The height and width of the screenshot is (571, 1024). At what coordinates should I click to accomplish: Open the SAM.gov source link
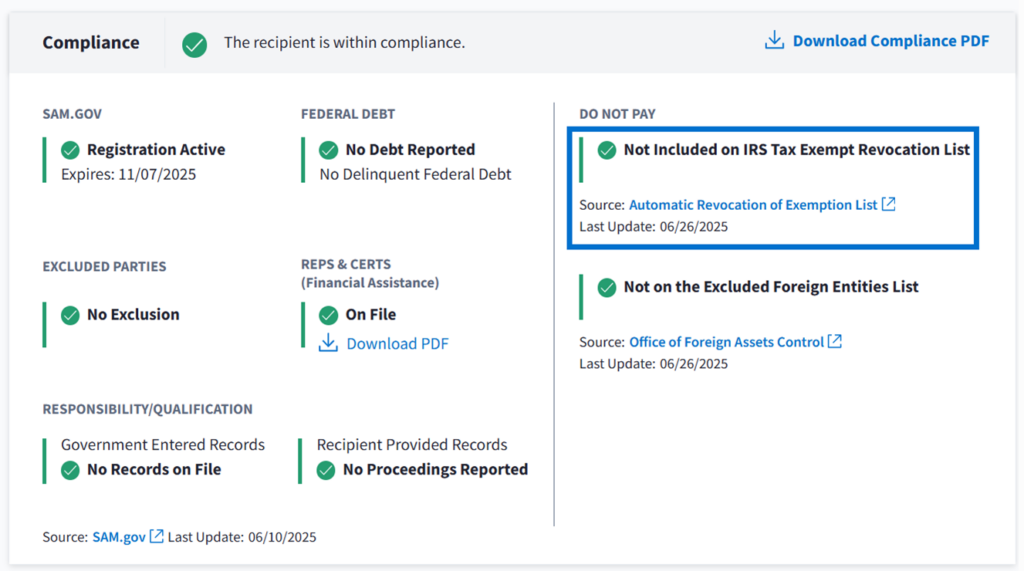pos(119,537)
